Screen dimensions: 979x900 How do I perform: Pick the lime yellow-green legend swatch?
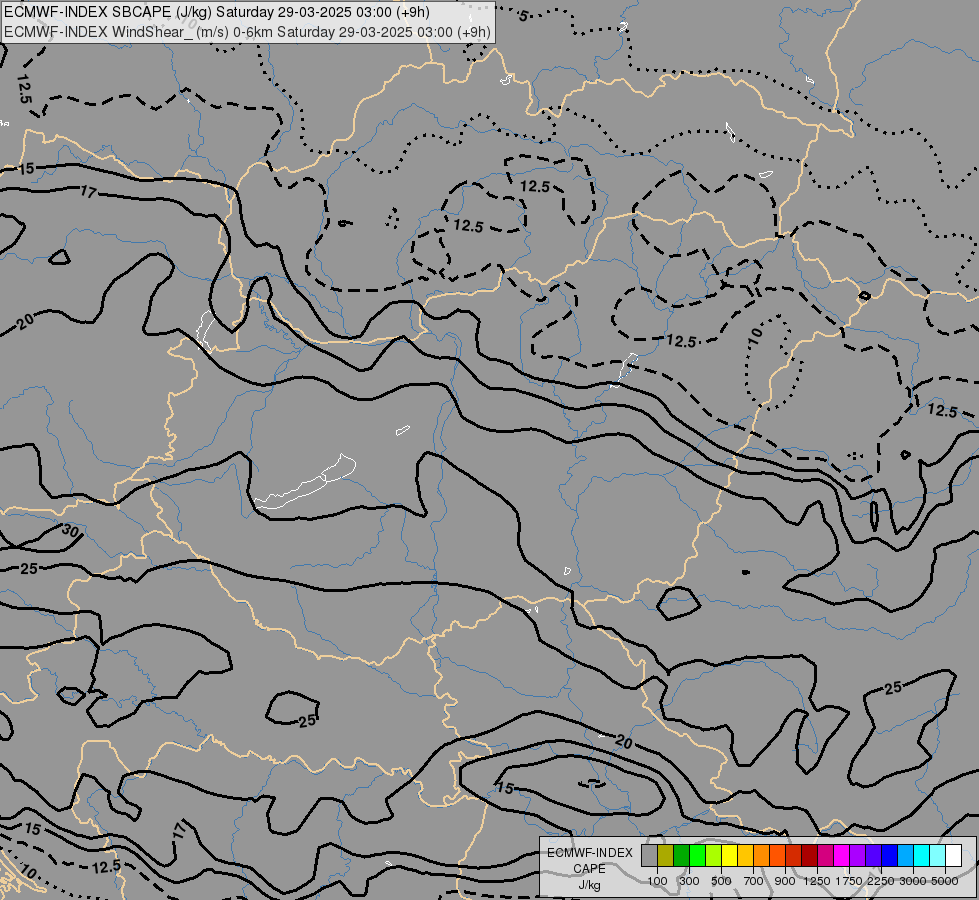[x=714, y=855]
